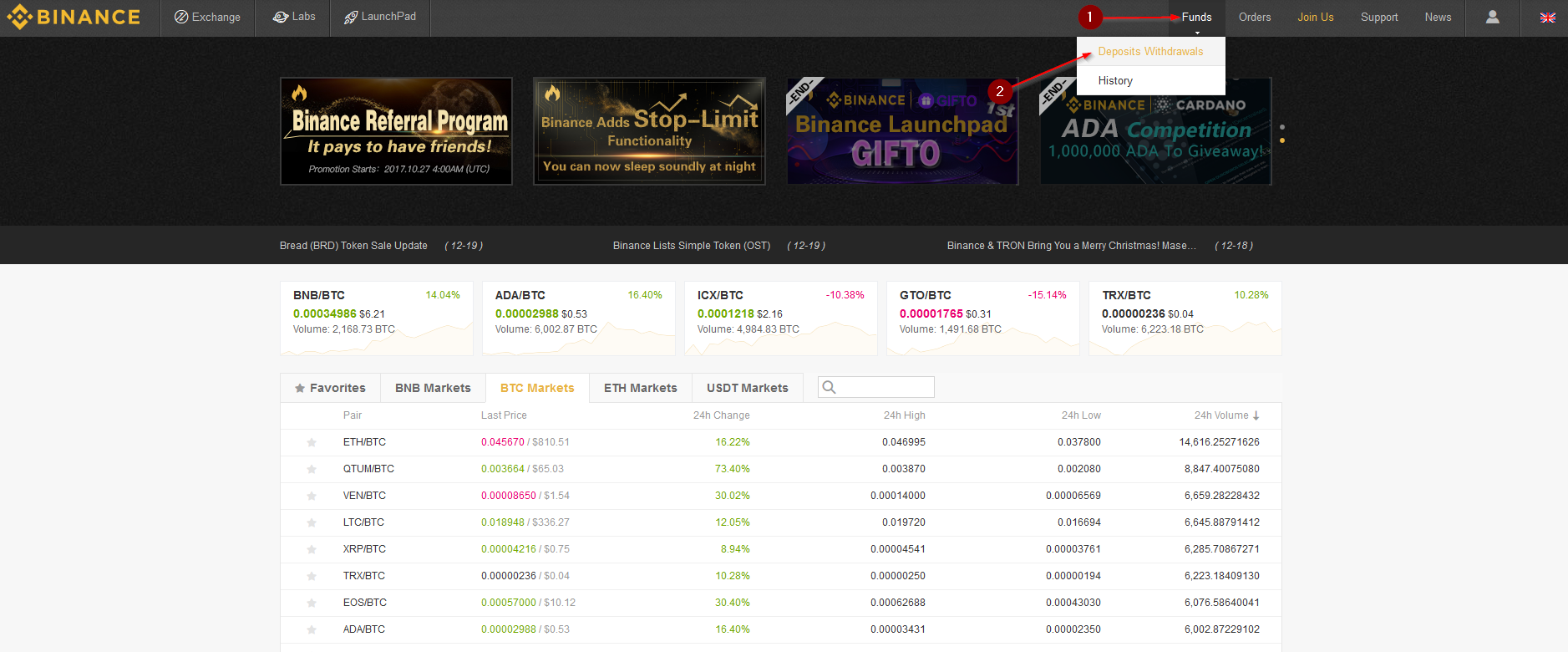Sort by 24h Volume column
Image resolution: width=1568 pixels, height=652 pixels.
coord(1226,415)
